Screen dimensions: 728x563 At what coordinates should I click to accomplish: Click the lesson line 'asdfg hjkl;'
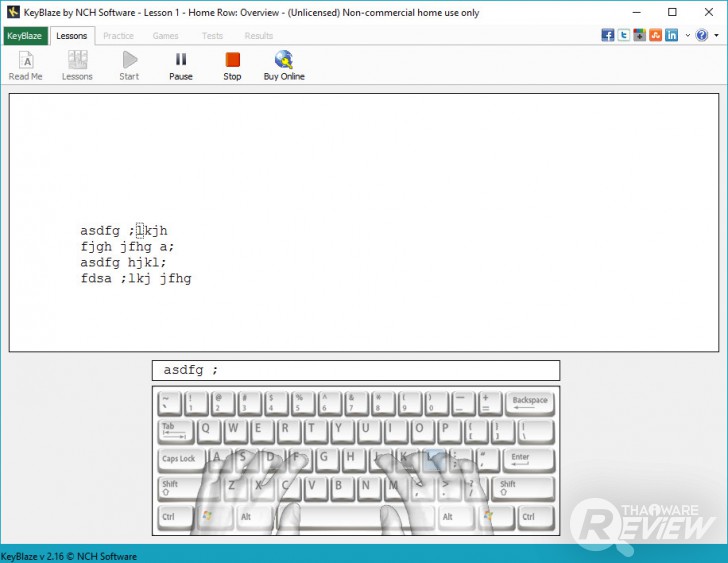pyautogui.click(x=123, y=262)
